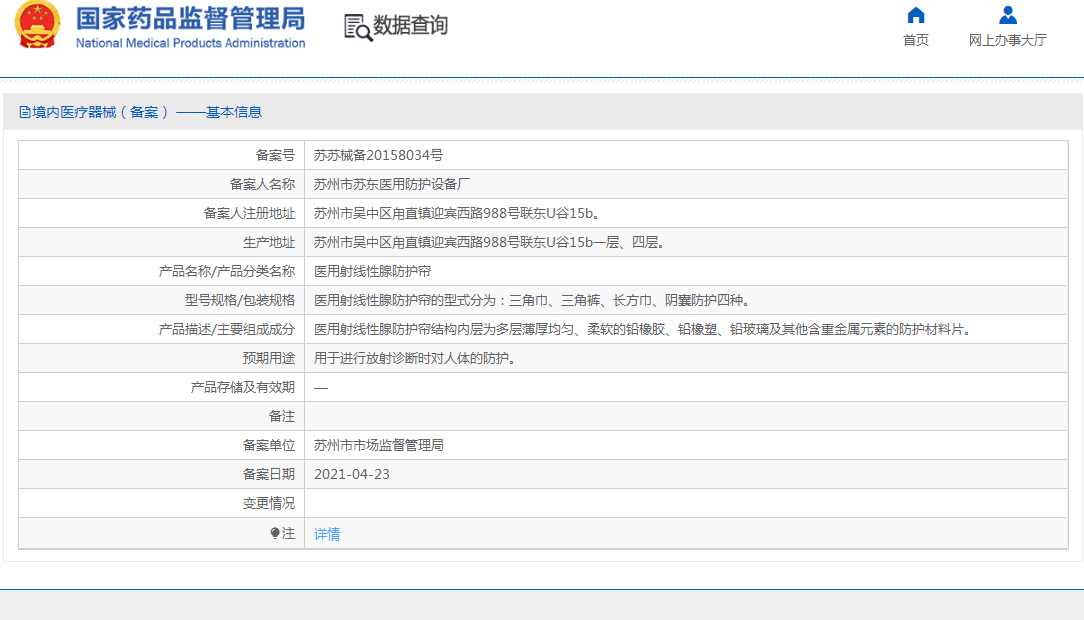
Task: Select the 备注 label cell
Action: click(x=162, y=417)
